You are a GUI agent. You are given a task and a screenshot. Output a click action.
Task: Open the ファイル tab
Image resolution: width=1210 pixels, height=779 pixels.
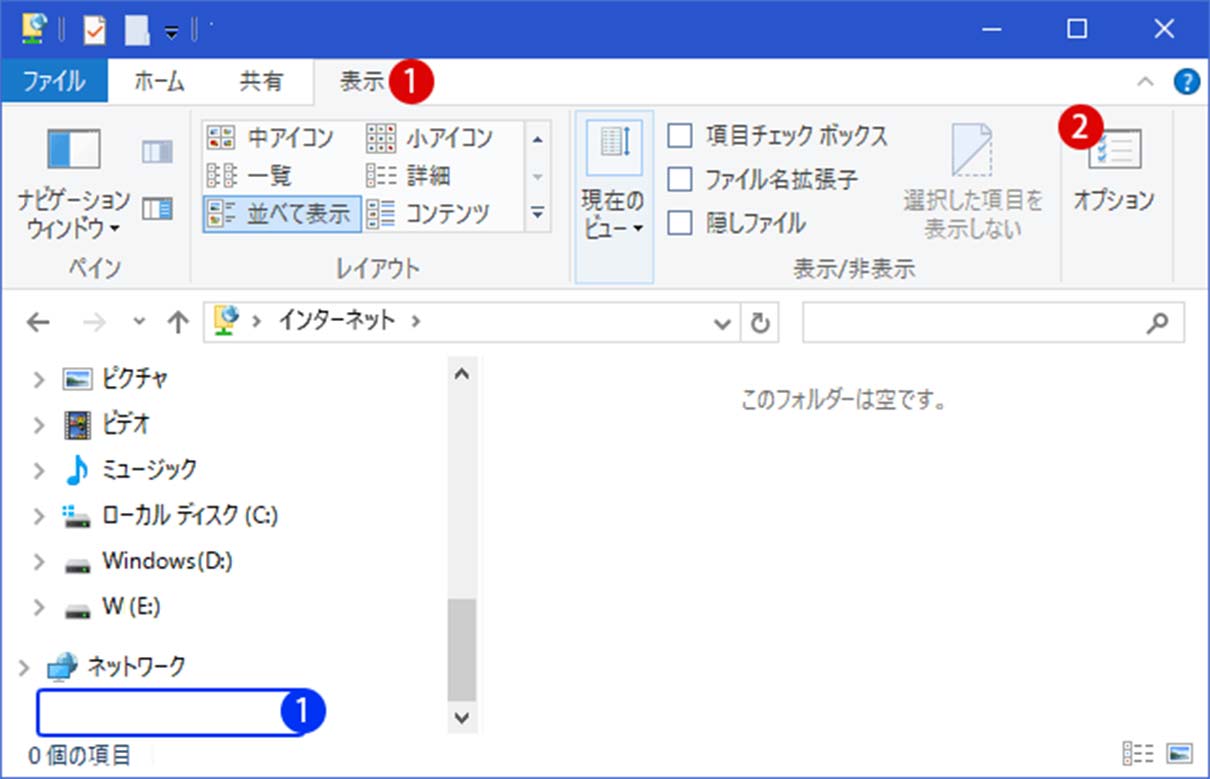(x=54, y=82)
